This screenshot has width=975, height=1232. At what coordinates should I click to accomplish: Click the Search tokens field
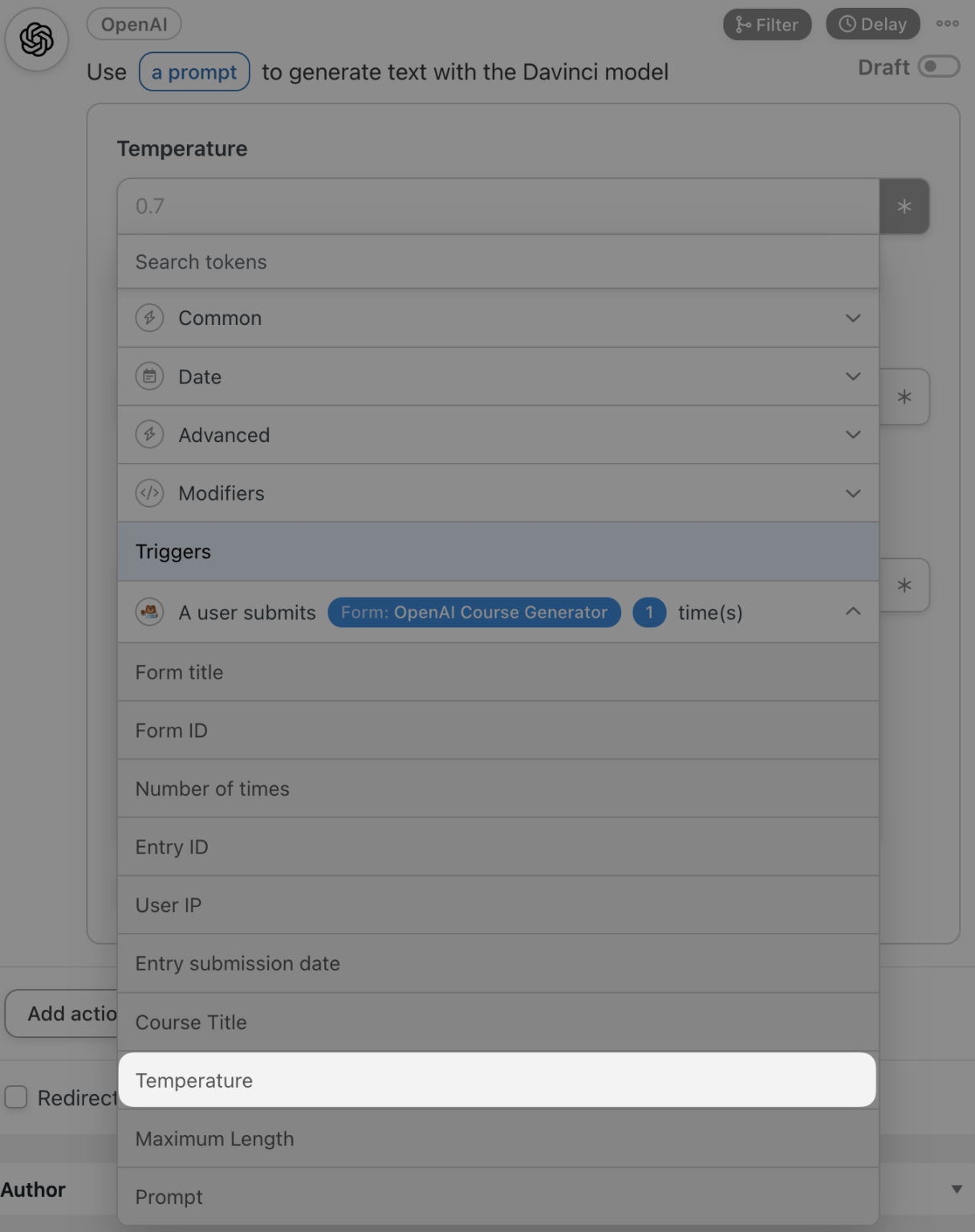[498, 261]
